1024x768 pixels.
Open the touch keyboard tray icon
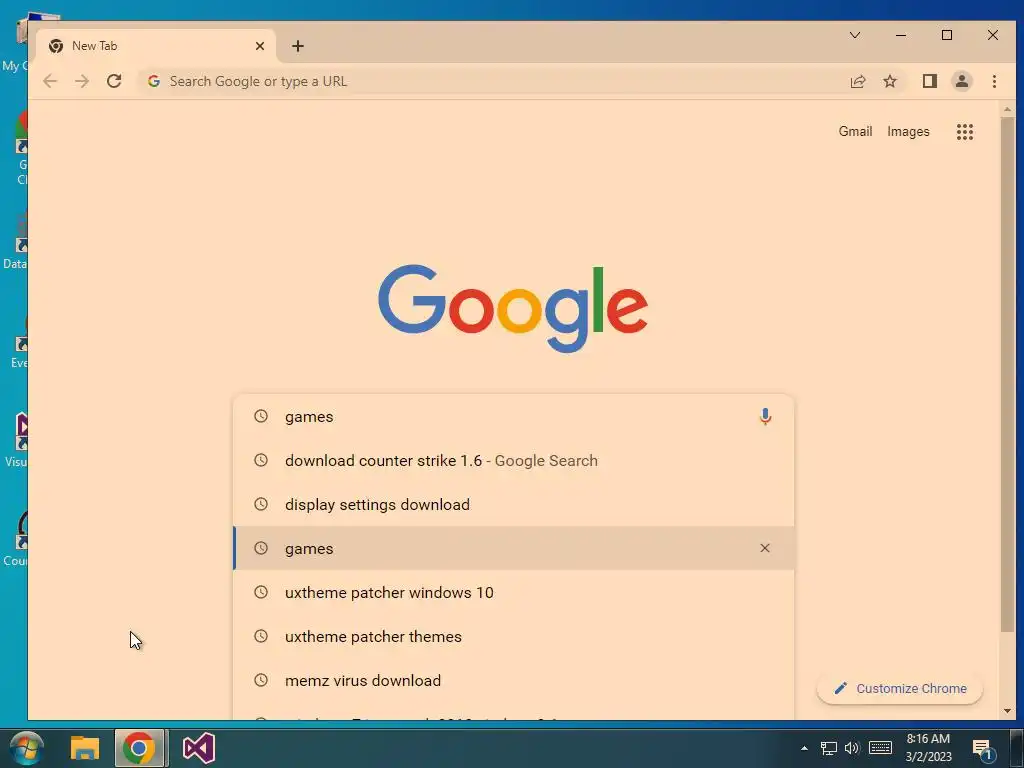point(880,748)
